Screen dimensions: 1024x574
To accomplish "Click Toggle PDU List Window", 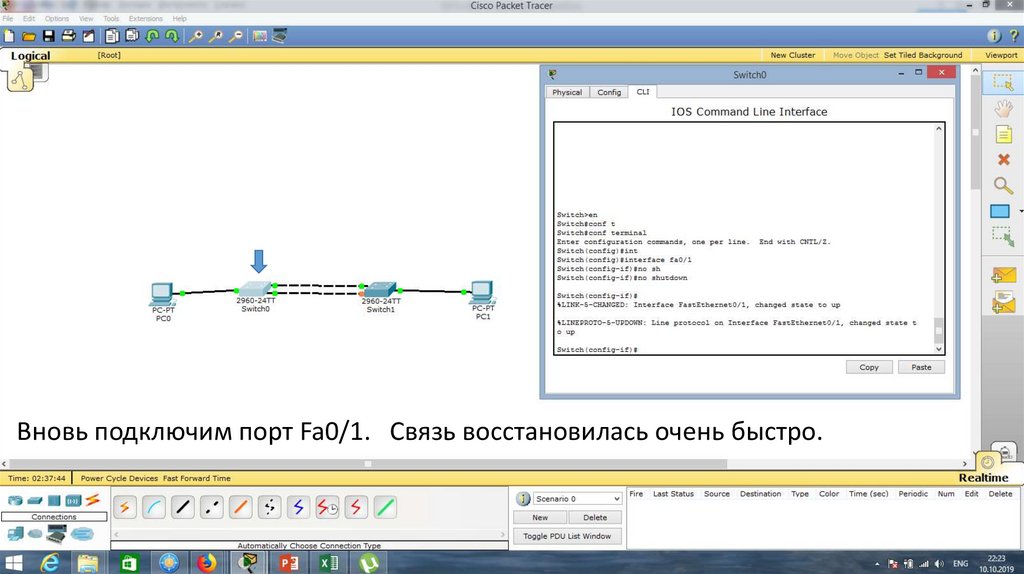I will [567, 536].
